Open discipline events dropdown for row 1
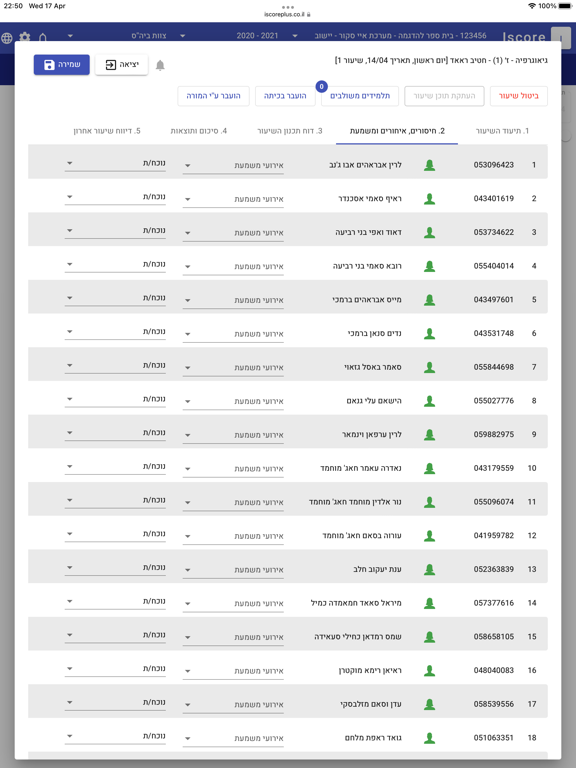Image resolution: width=576 pixels, height=768 pixels. point(233,166)
